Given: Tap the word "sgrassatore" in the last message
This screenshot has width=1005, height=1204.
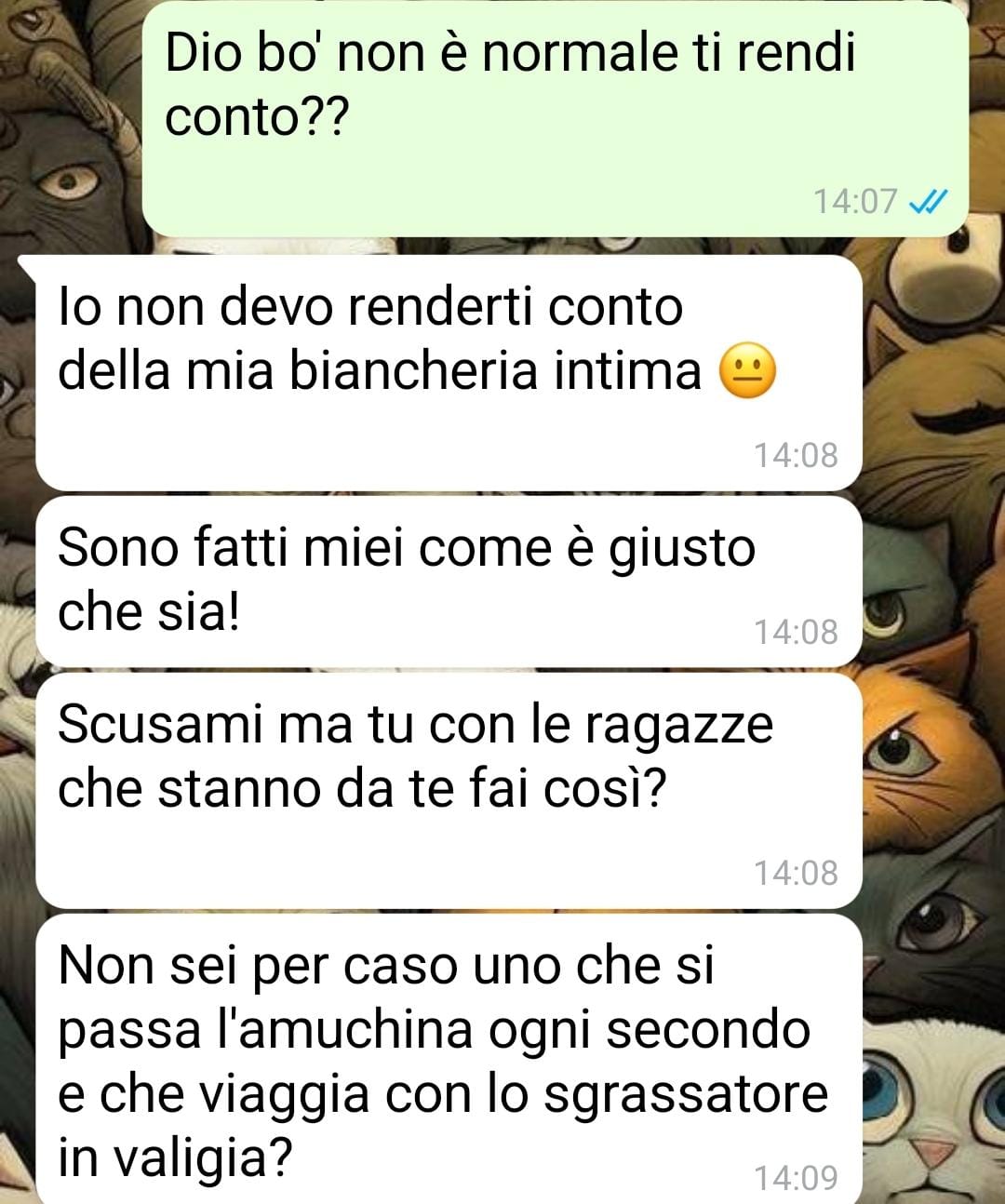Looking at the screenshot, I should (685, 1095).
